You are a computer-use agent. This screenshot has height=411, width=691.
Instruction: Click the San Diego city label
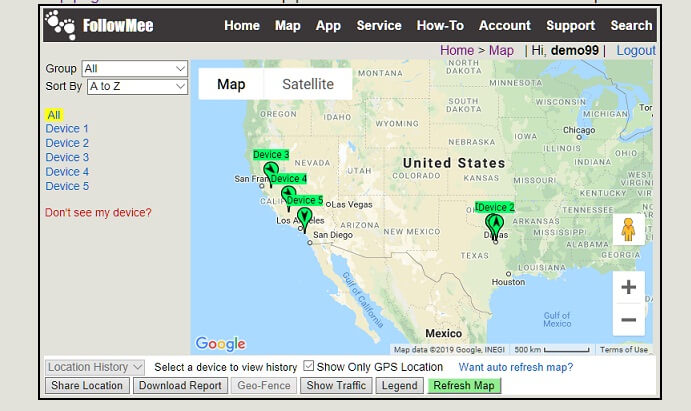(x=333, y=235)
